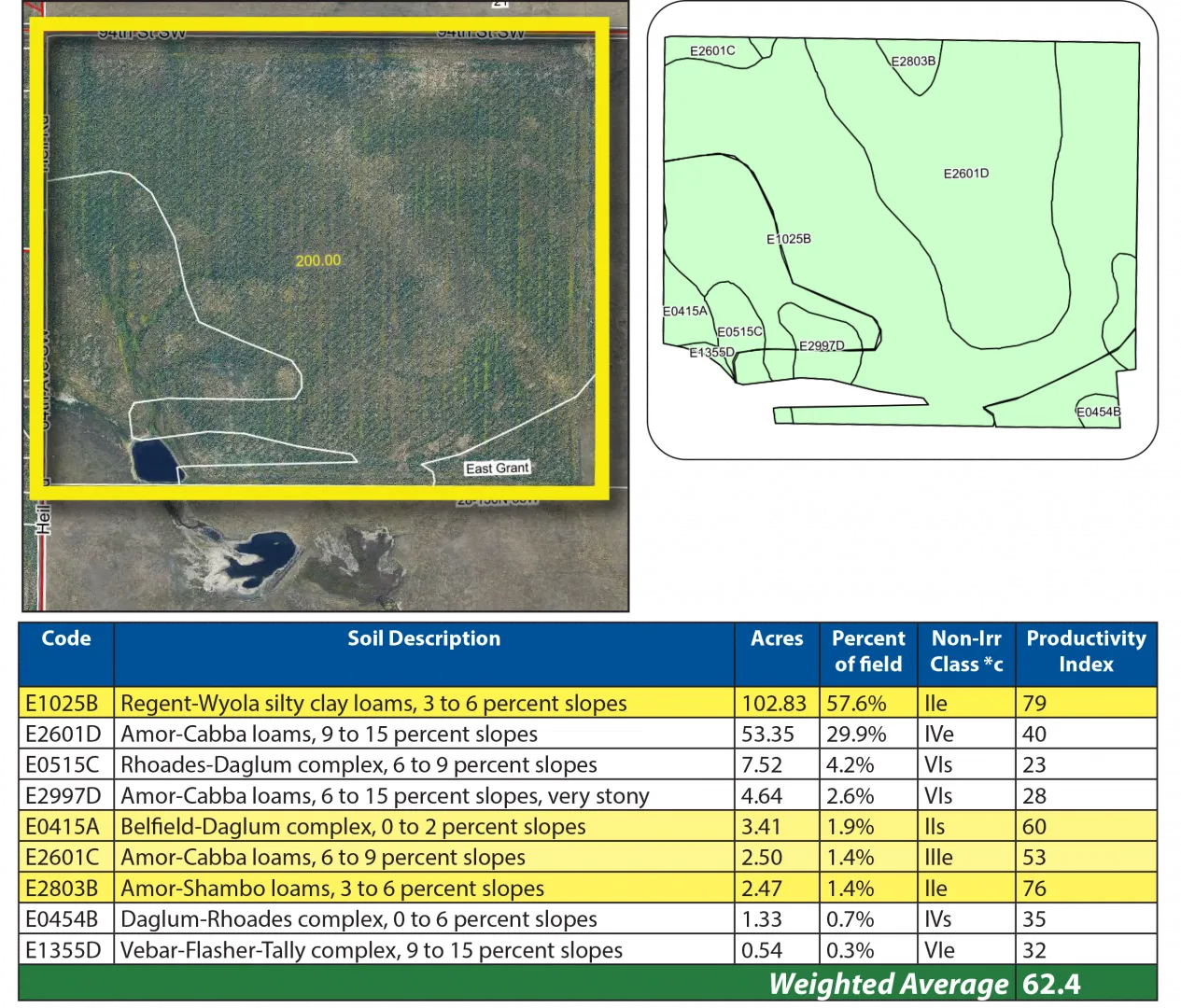Click the E1355D code cell in table
Screen dimensions: 1181x1008
coord(62,950)
